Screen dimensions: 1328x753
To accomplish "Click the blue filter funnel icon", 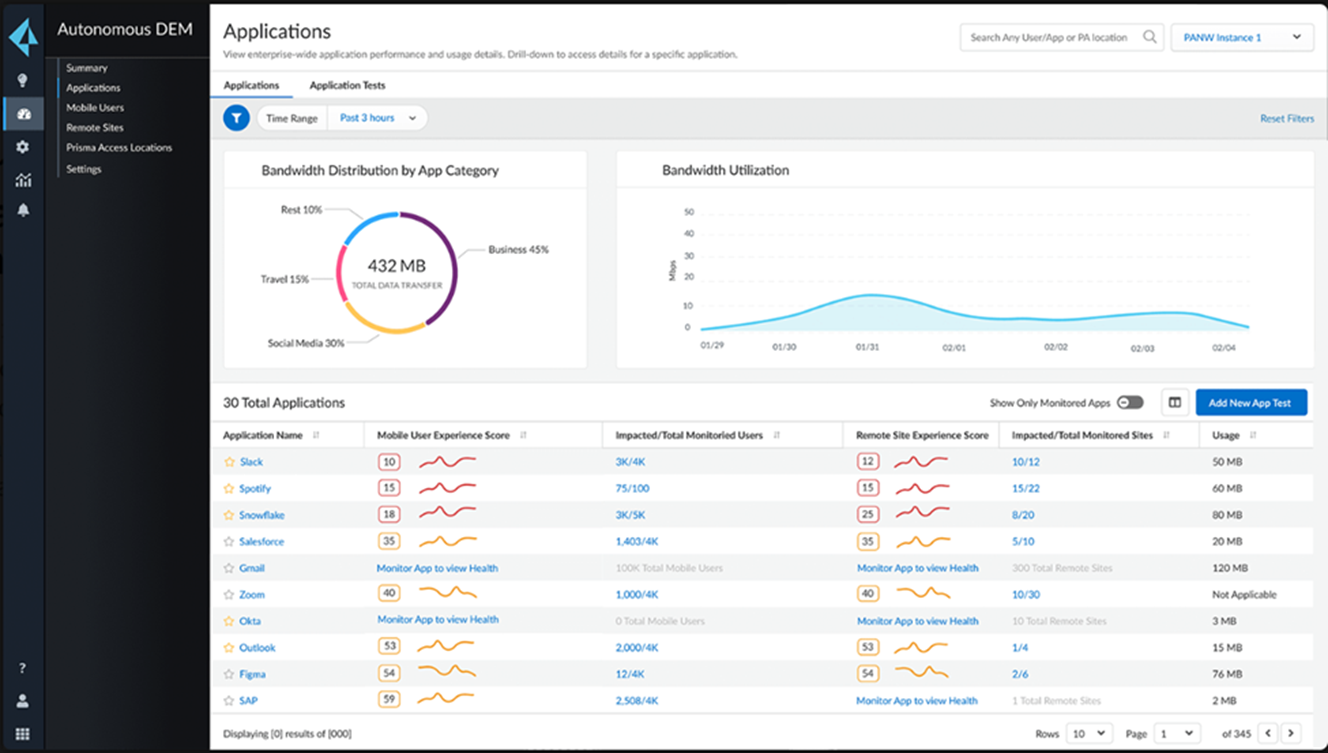I will pyautogui.click(x=236, y=118).
